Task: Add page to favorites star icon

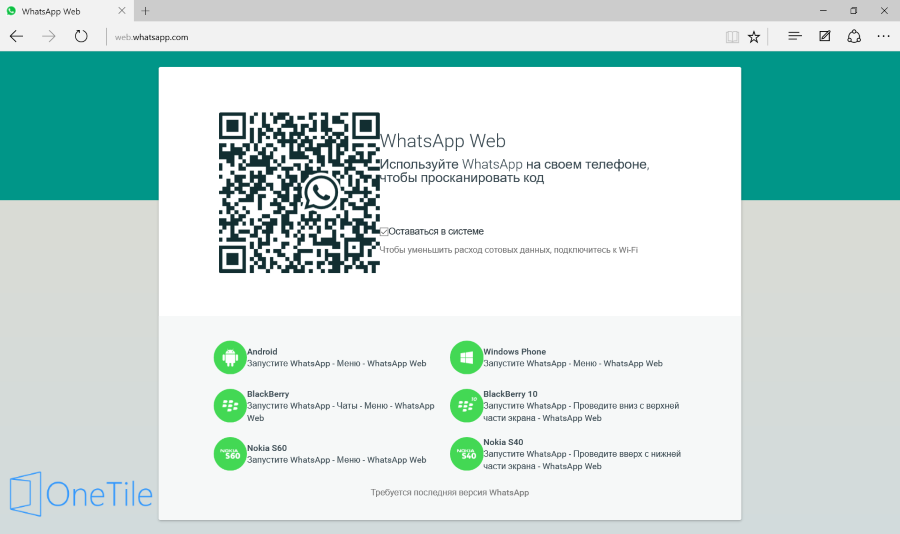Action: pyautogui.click(x=754, y=37)
